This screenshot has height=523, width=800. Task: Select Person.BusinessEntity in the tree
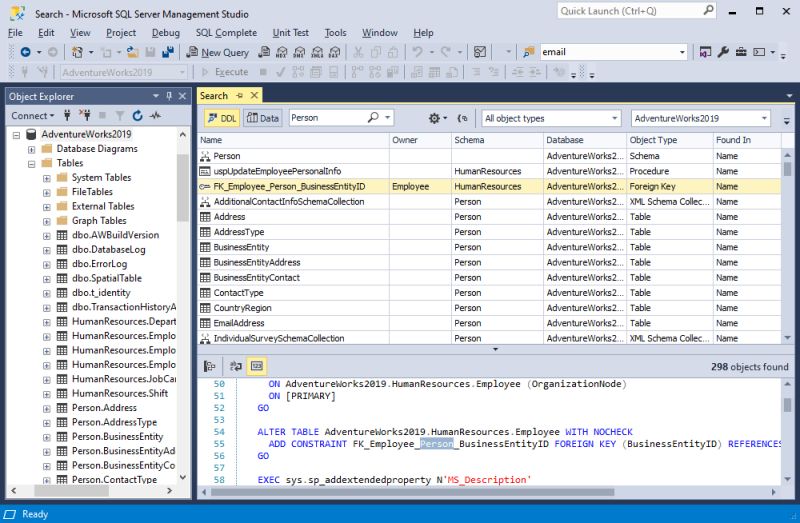117,437
